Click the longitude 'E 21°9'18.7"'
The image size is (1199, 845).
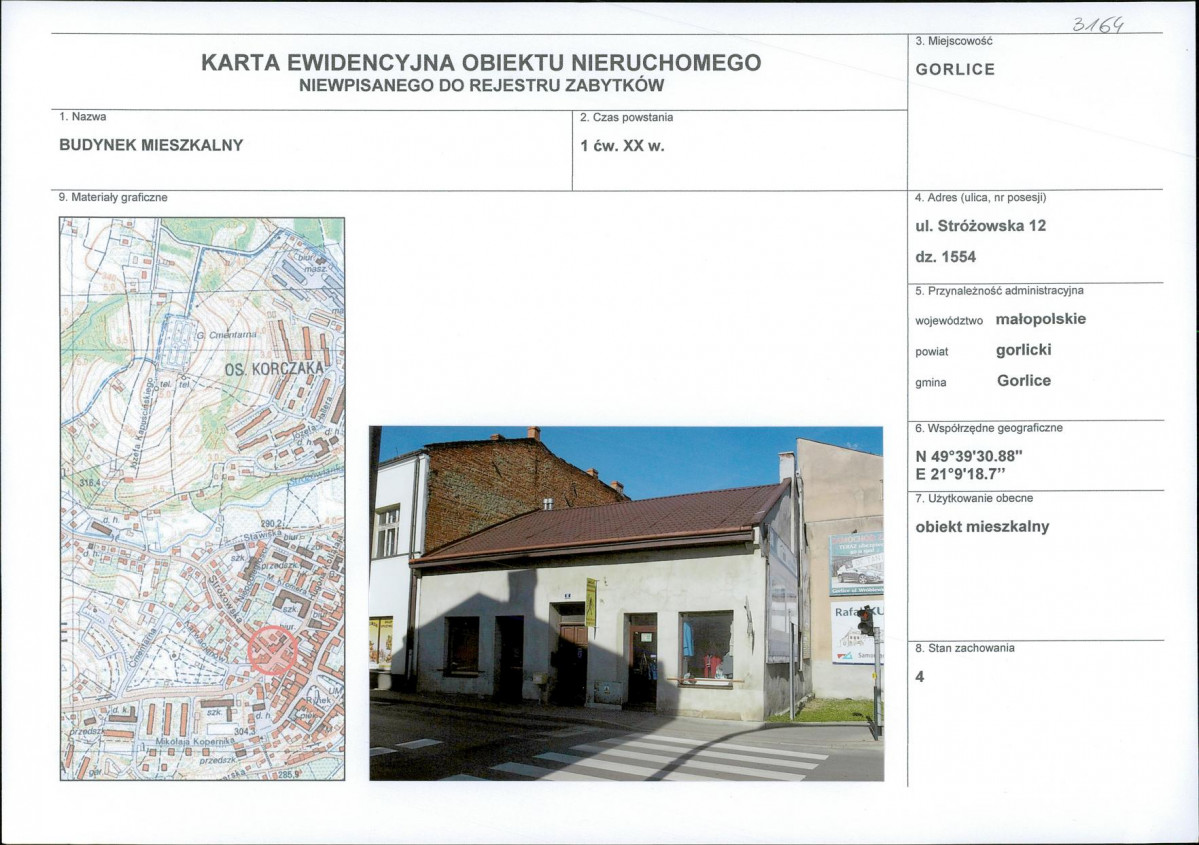(960, 474)
